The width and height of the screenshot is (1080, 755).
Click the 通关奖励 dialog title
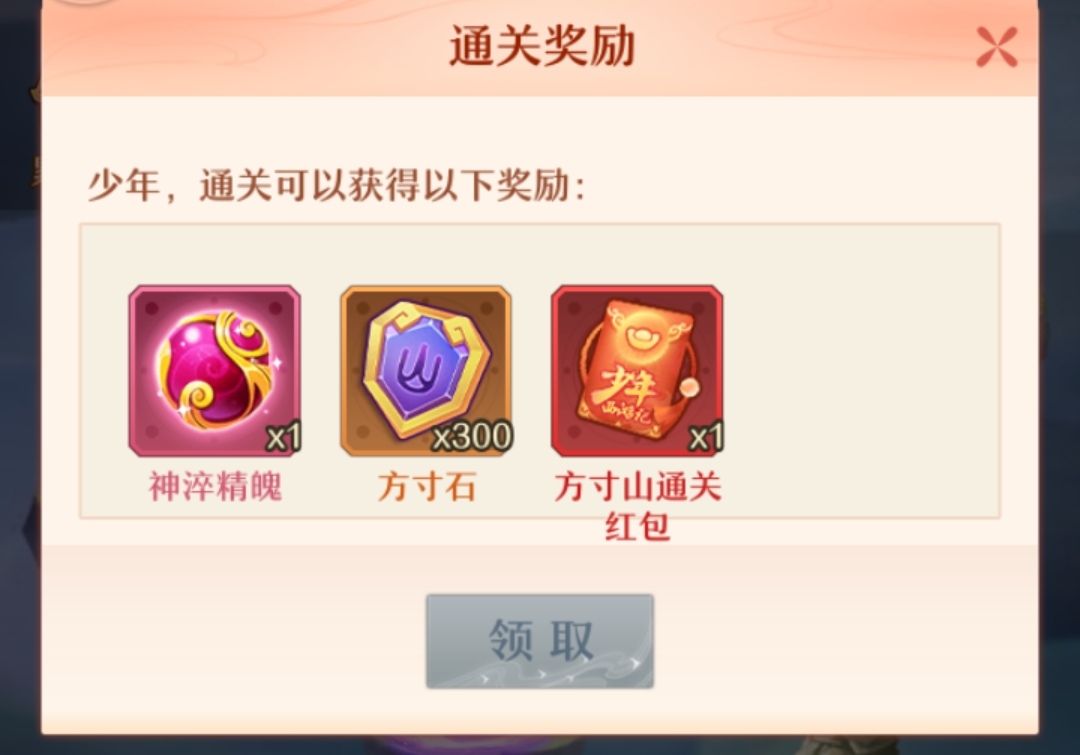541,46
